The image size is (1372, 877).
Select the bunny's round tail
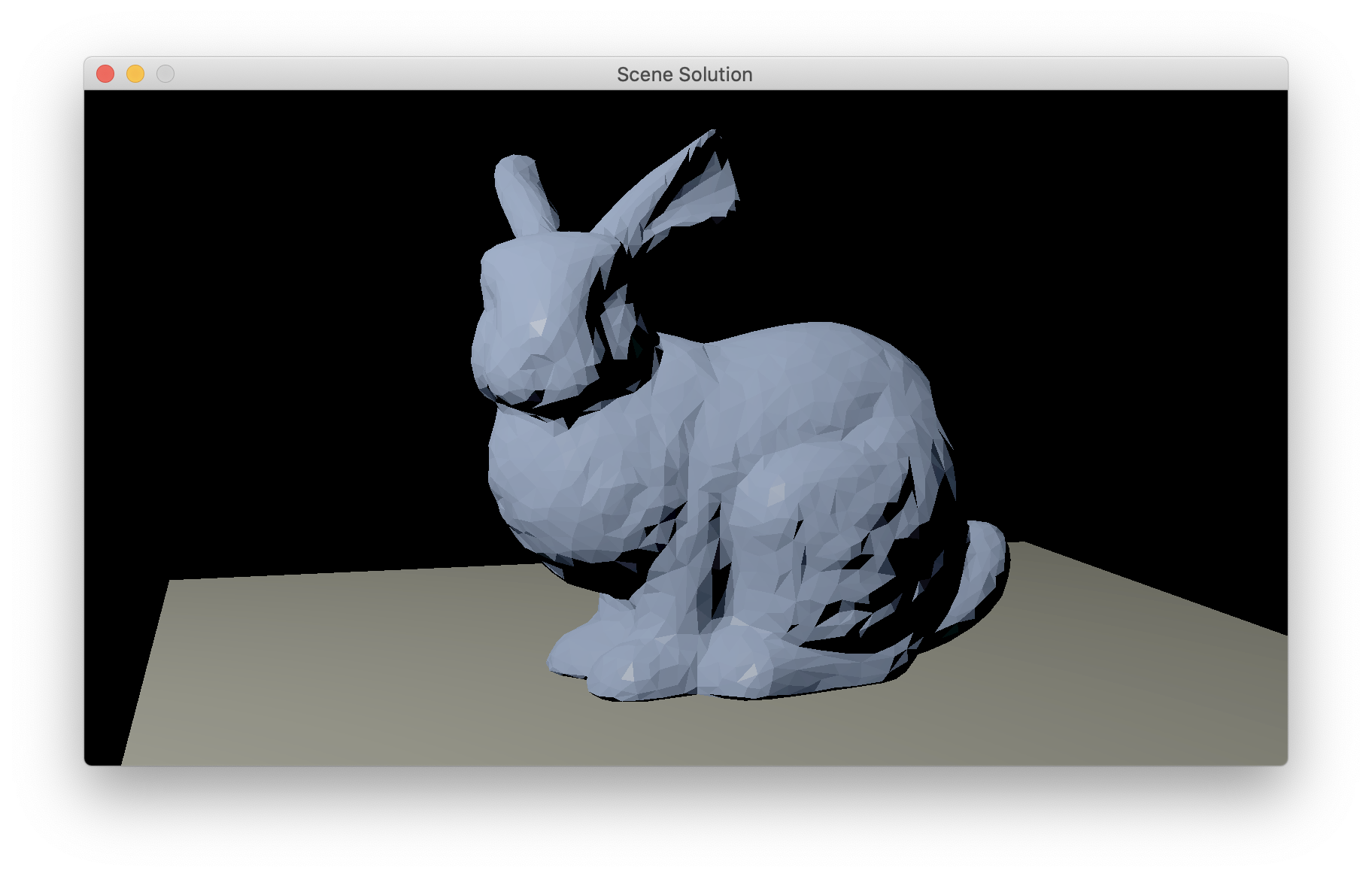(982, 557)
